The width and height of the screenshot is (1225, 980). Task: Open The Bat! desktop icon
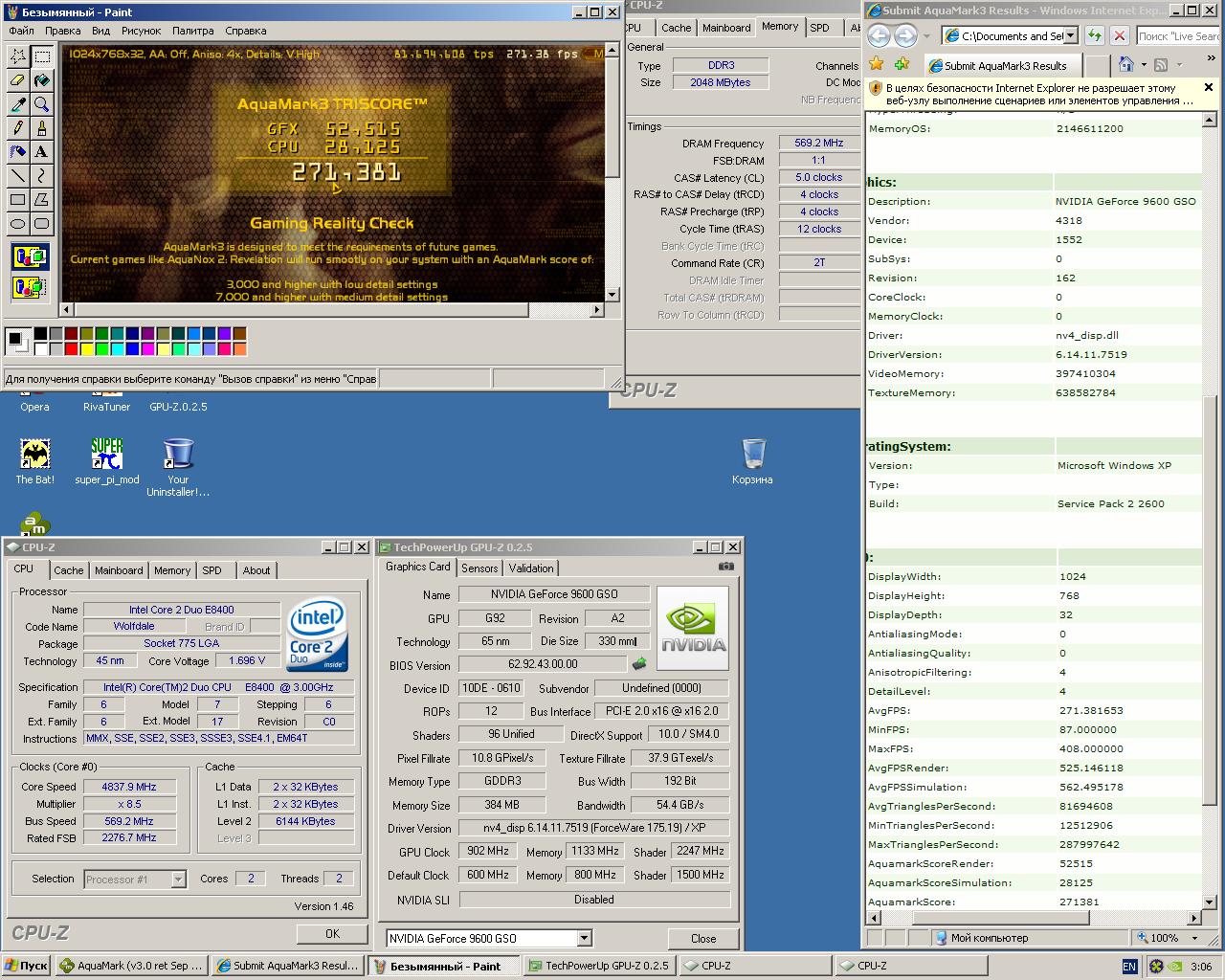pos(35,461)
